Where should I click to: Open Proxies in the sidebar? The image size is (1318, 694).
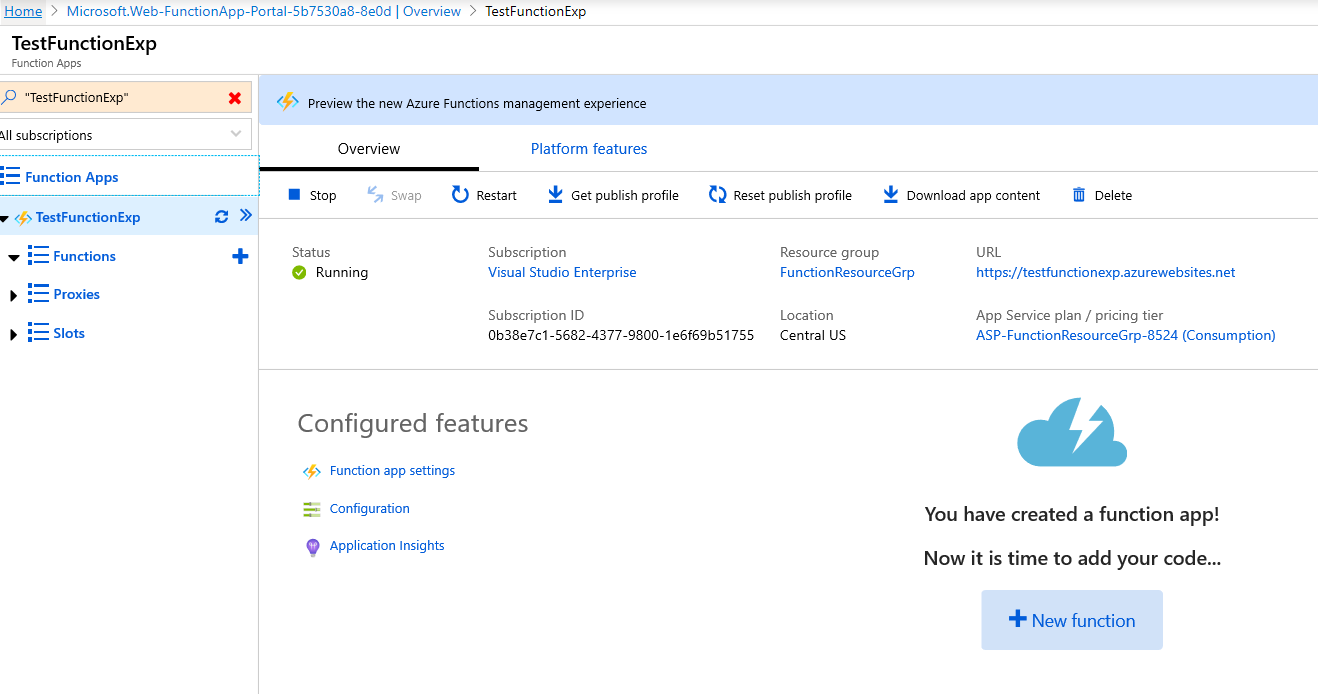pos(77,294)
